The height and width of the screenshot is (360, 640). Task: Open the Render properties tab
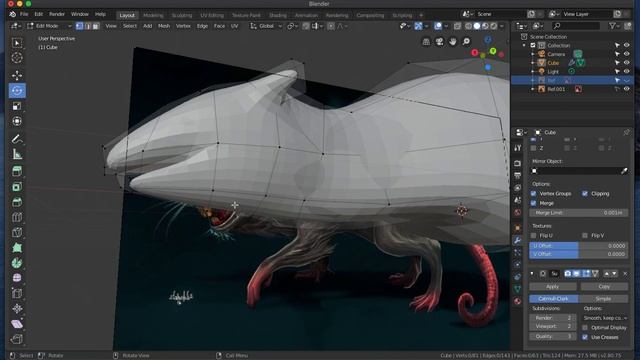pyautogui.click(x=518, y=163)
